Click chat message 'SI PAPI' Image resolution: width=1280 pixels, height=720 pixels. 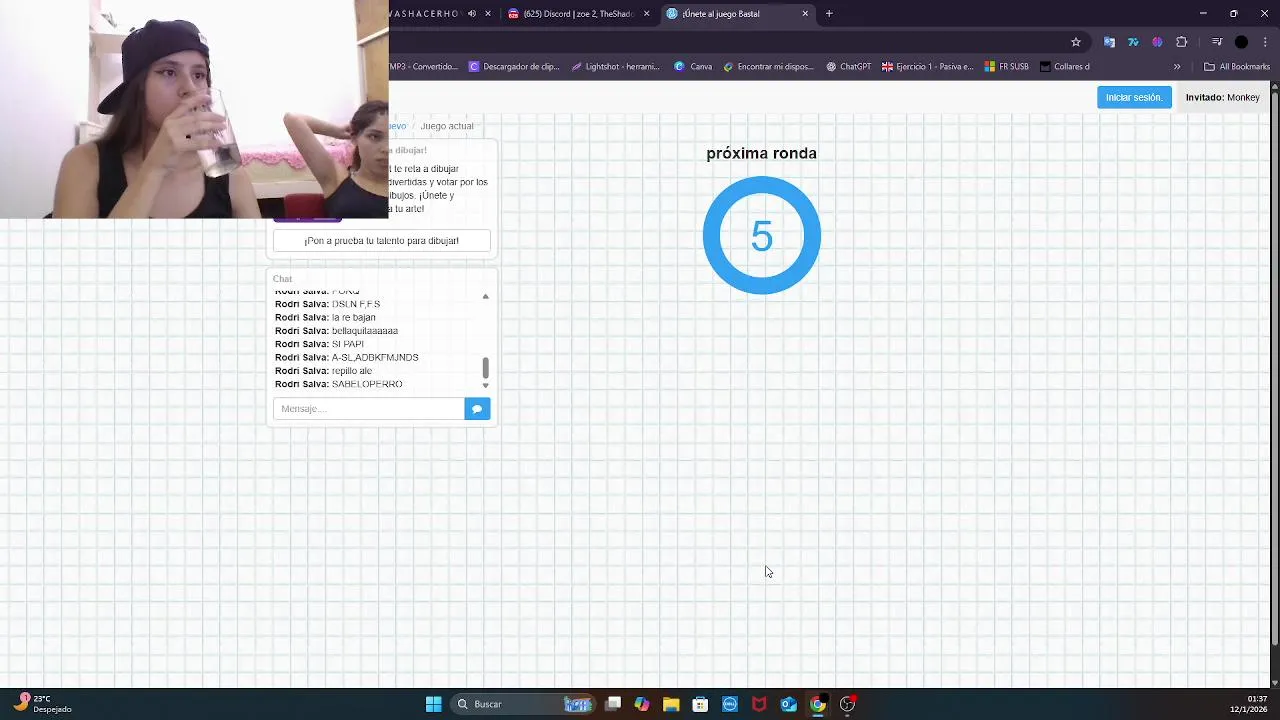(348, 344)
